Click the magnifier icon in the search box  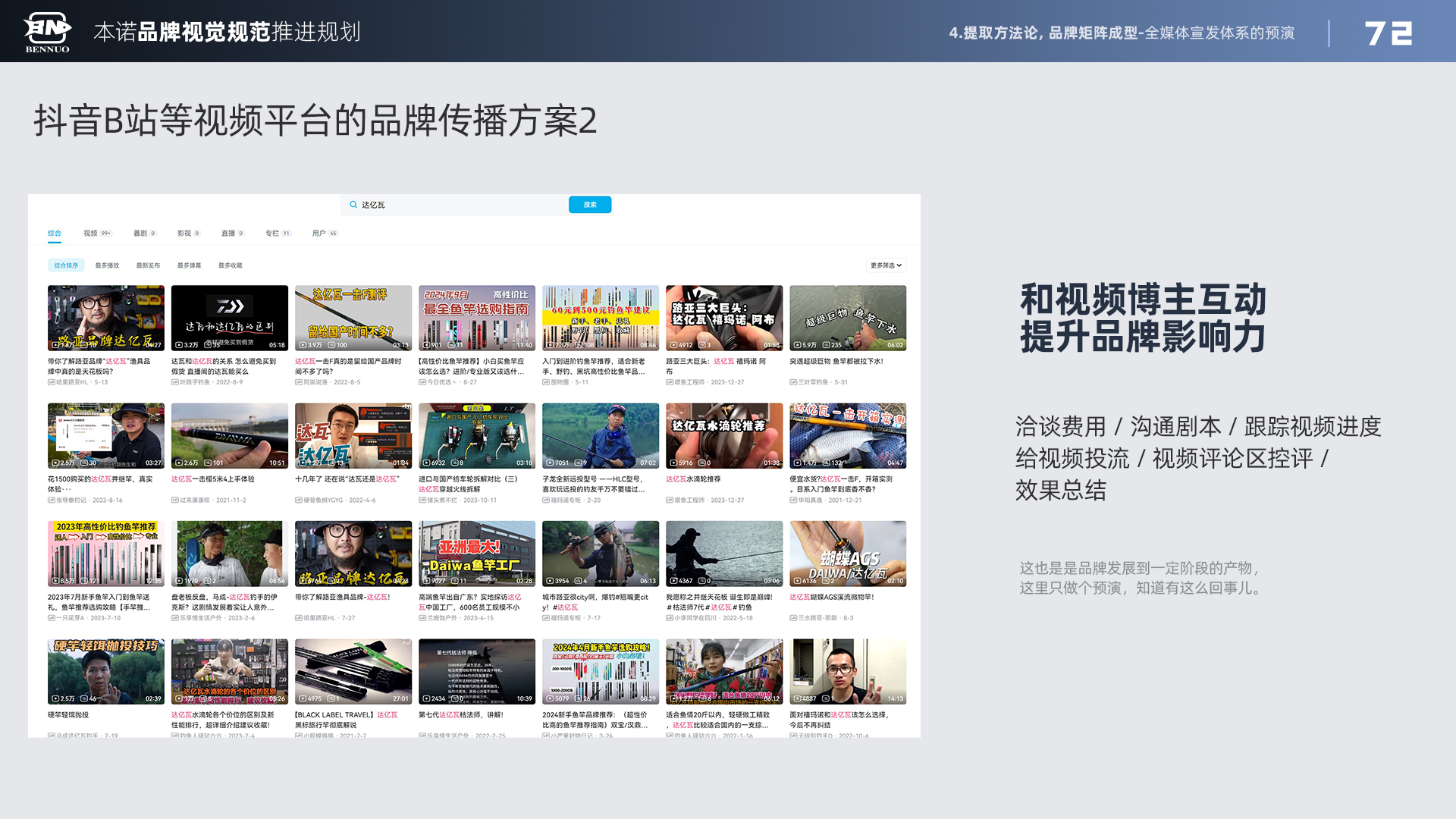[x=353, y=205]
